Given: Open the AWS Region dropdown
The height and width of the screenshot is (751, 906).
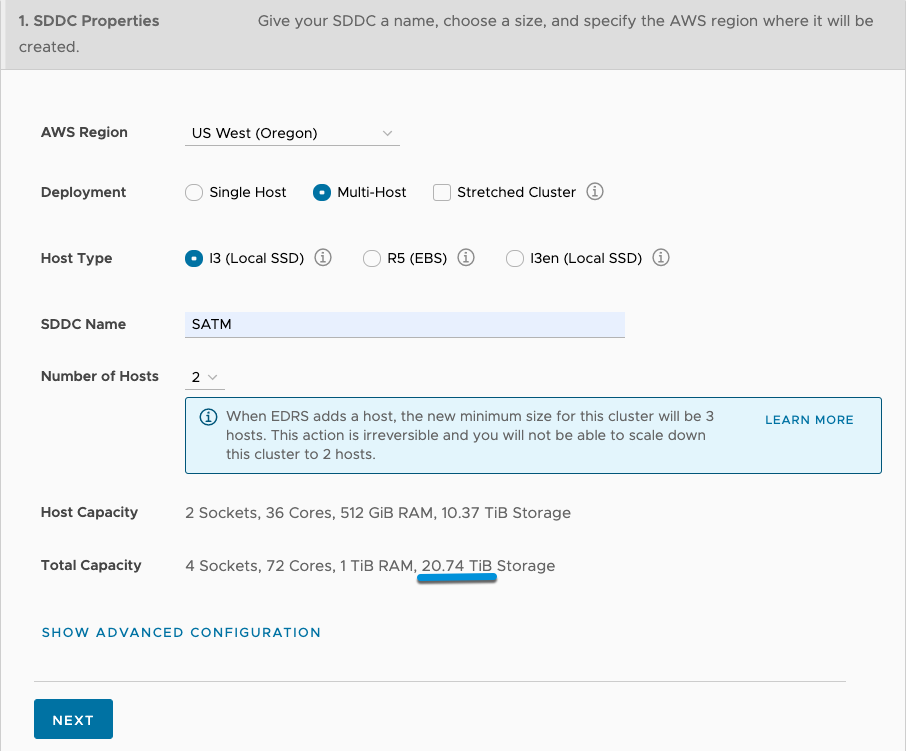Looking at the screenshot, I should [x=292, y=133].
